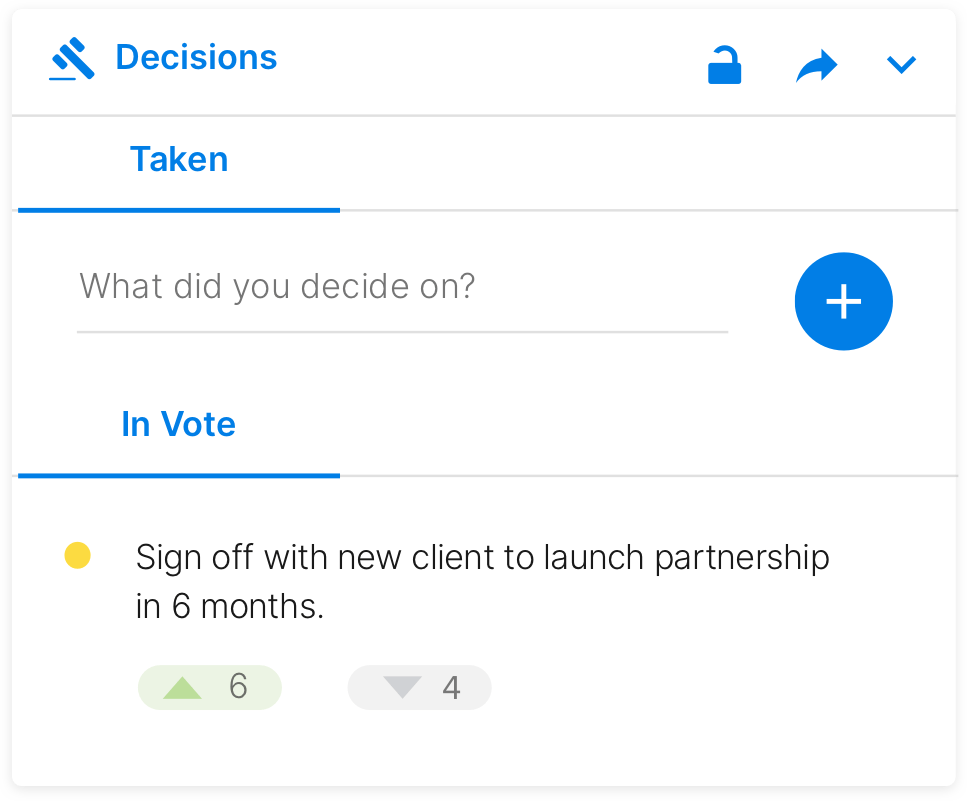The height and width of the screenshot is (801, 969).
Task: Add a decision with the blue plus button
Action: [x=844, y=302]
